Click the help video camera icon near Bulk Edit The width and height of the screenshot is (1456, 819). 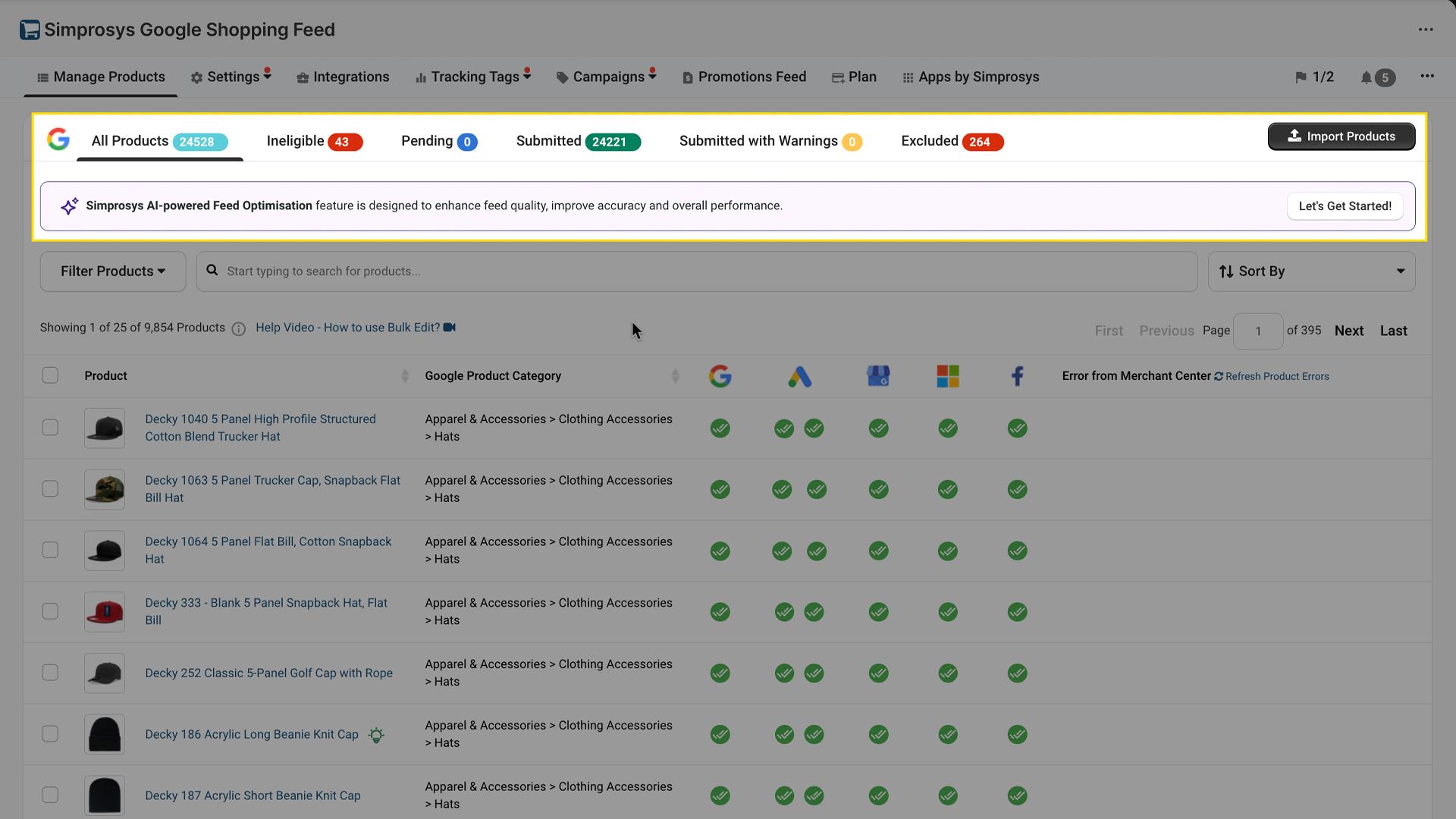449,327
